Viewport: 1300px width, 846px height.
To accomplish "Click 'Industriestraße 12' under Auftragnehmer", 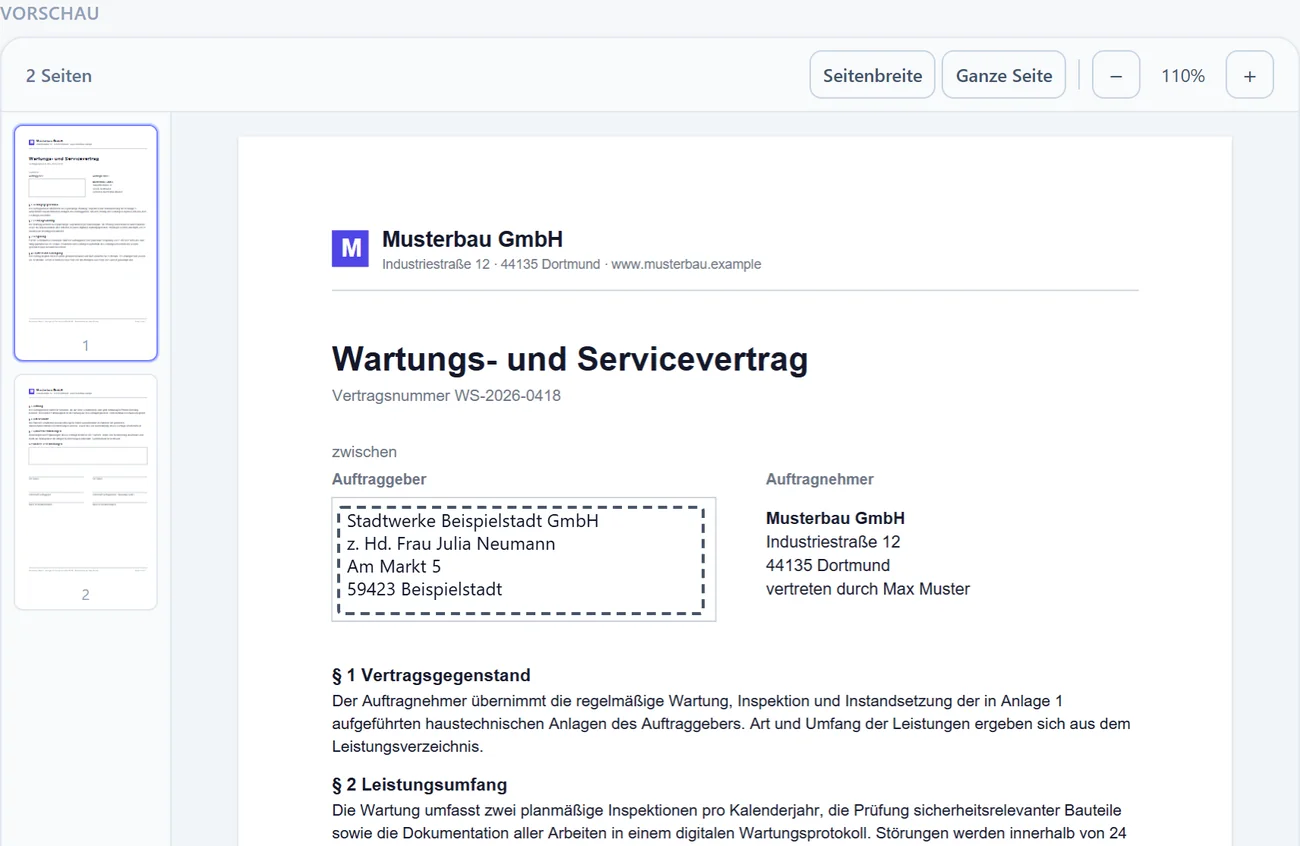I will point(833,542).
